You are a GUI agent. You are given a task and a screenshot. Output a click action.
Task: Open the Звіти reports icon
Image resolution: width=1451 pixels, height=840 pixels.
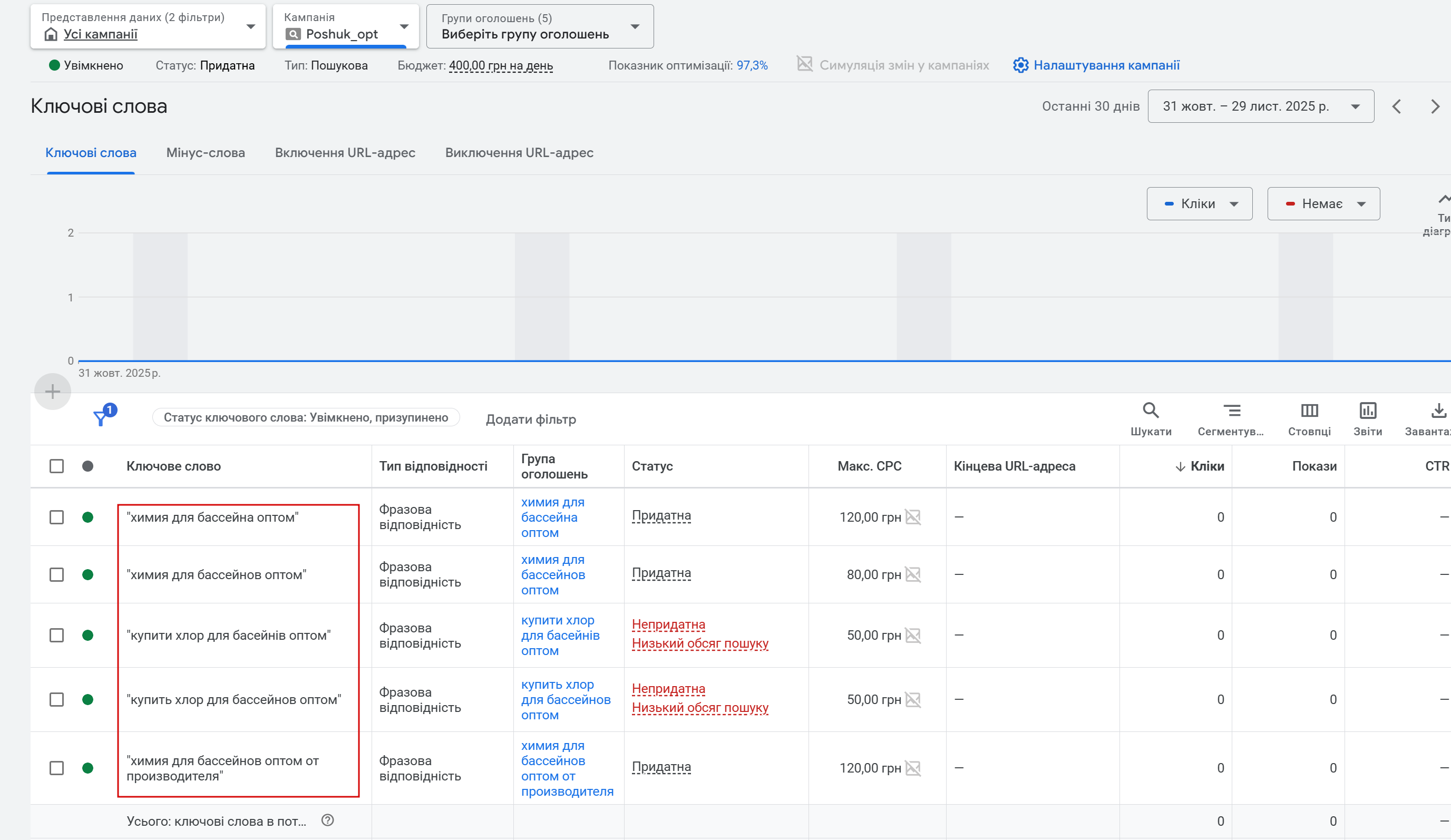tap(1368, 411)
